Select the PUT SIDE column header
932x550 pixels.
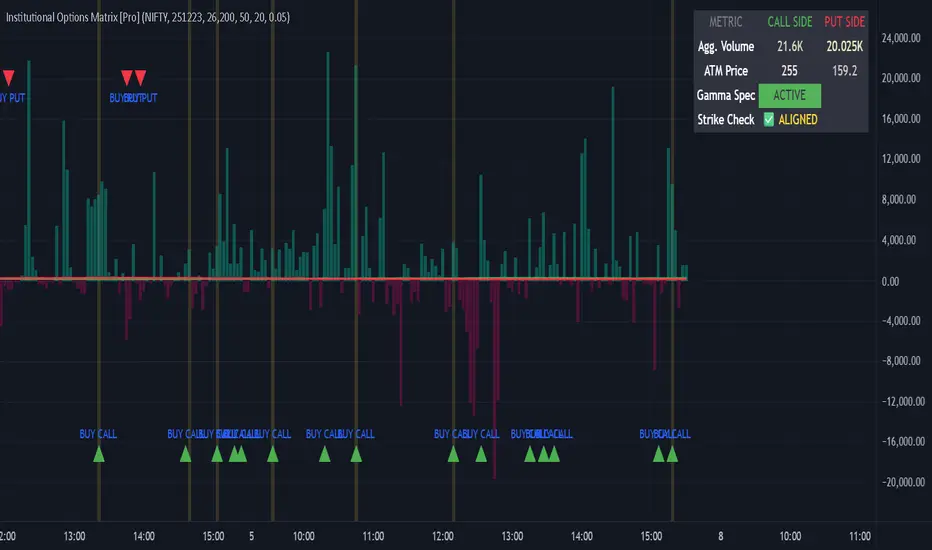pos(845,22)
